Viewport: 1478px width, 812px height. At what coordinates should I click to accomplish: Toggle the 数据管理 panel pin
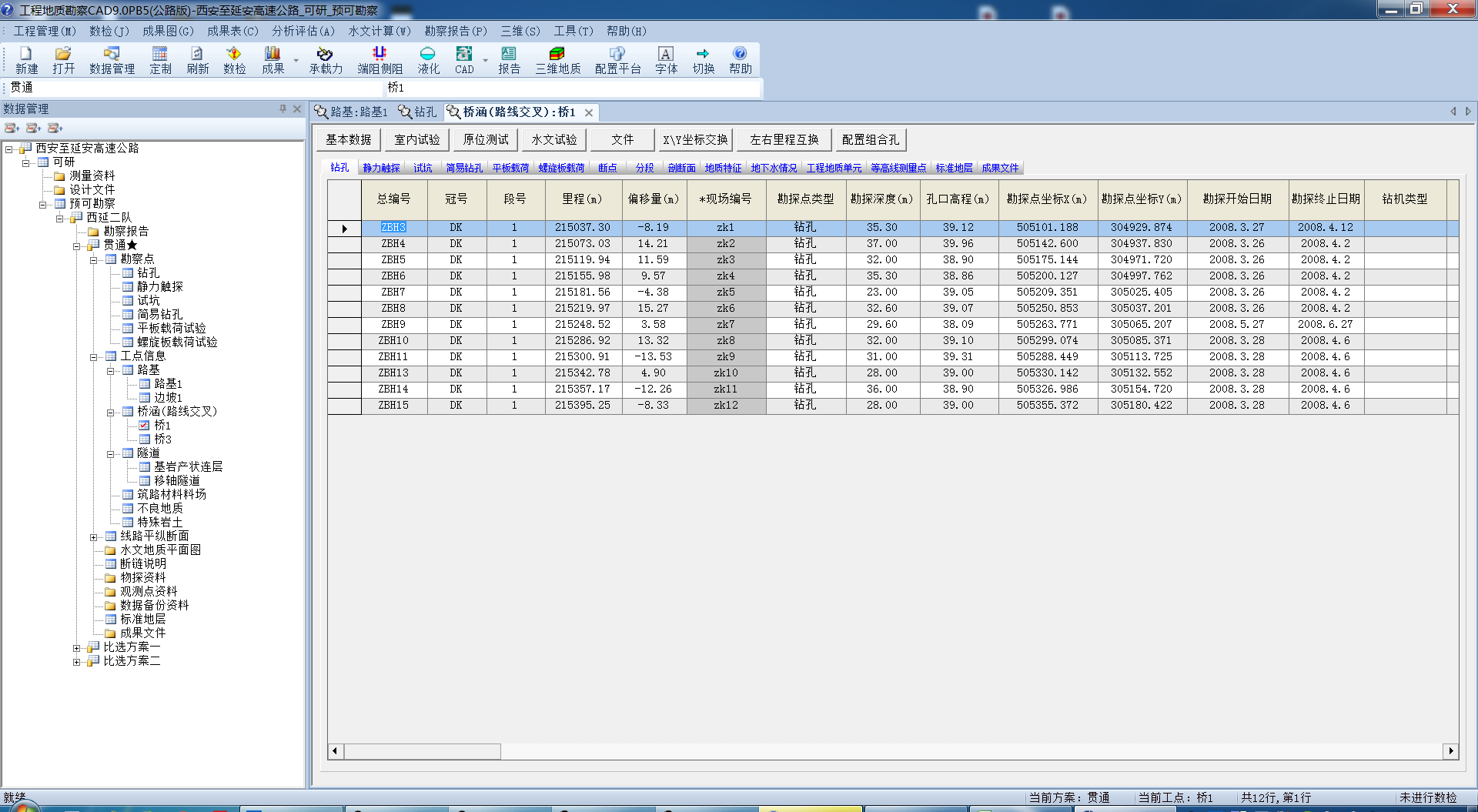pyautogui.click(x=283, y=109)
